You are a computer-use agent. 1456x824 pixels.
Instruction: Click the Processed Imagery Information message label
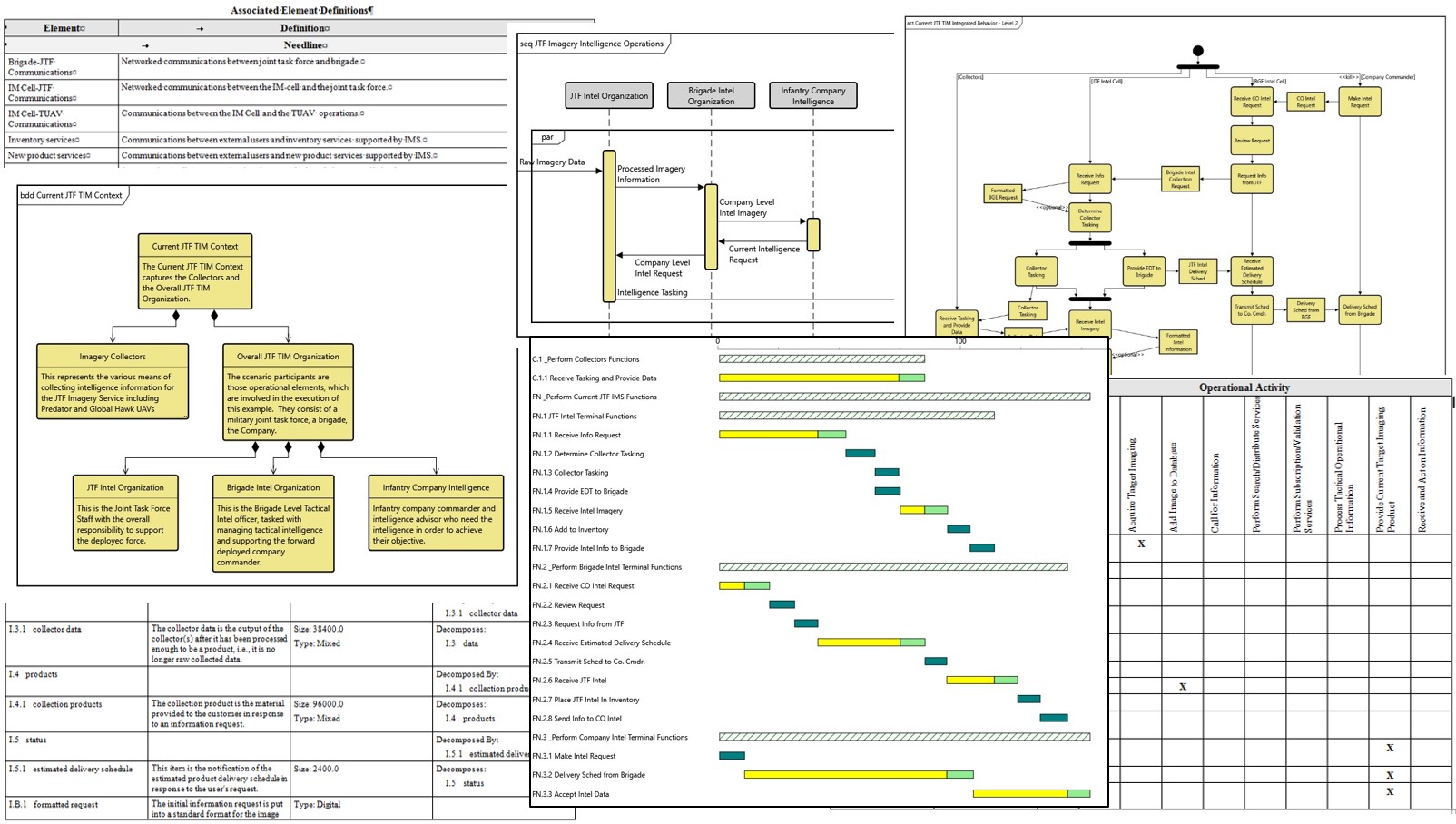(x=651, y=174)
